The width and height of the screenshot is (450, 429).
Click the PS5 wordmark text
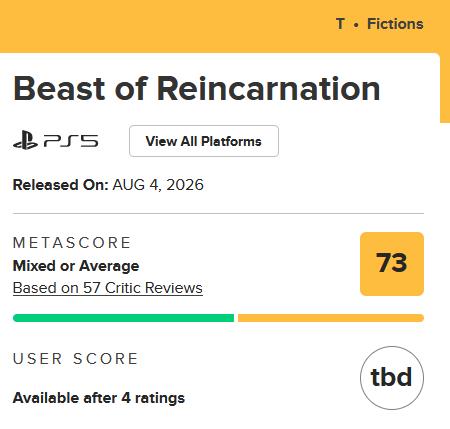point(71,141)
